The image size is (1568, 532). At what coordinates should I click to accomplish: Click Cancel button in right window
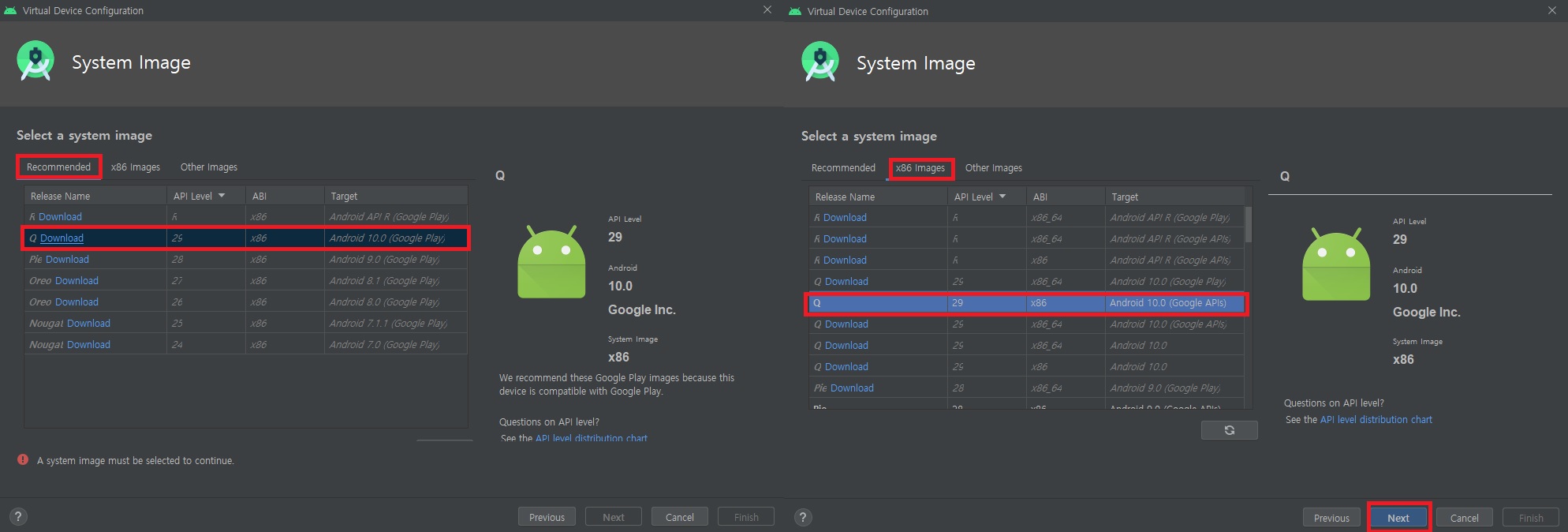[x=1464, y=518]
